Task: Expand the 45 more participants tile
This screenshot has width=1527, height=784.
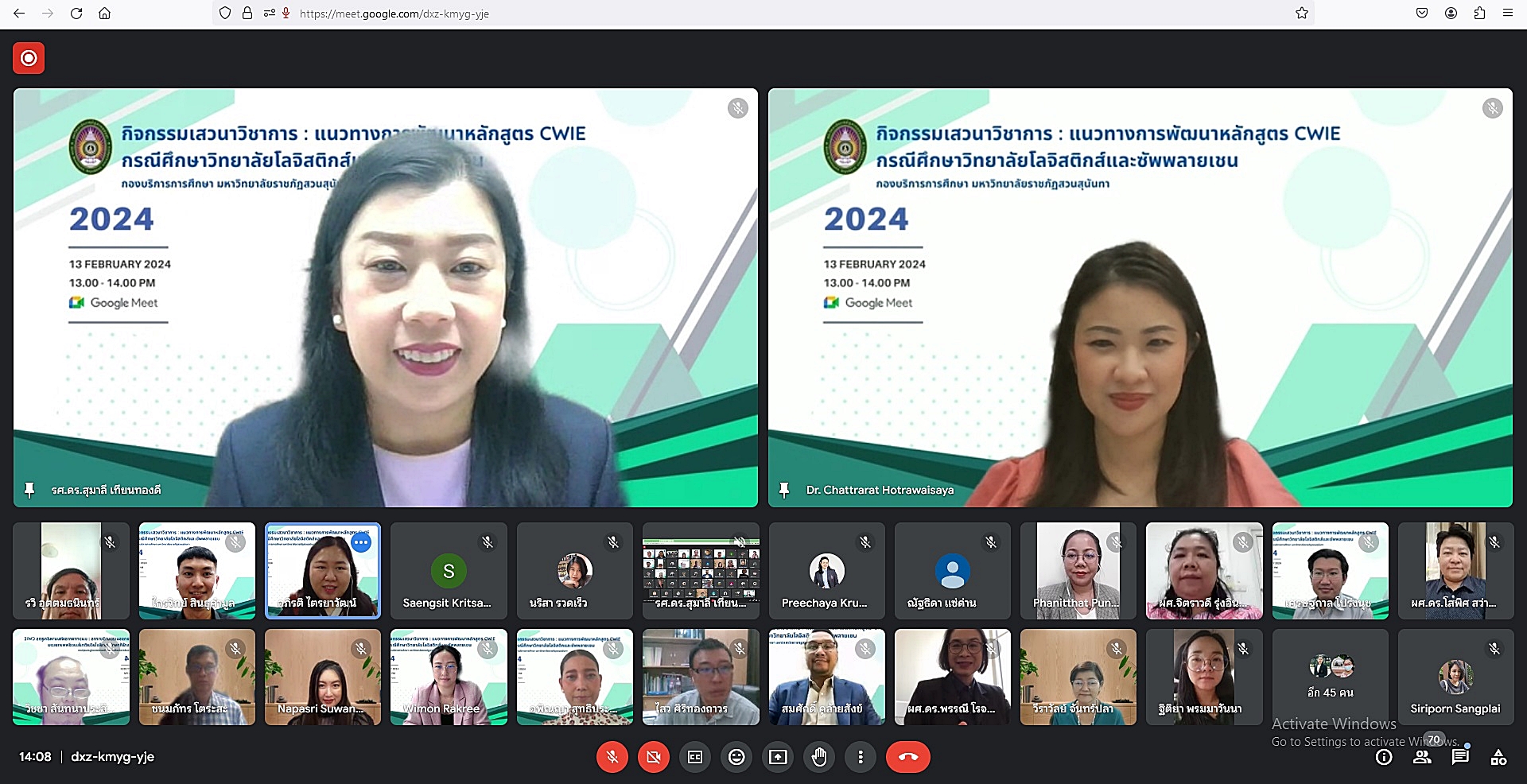Action: 1330,677
